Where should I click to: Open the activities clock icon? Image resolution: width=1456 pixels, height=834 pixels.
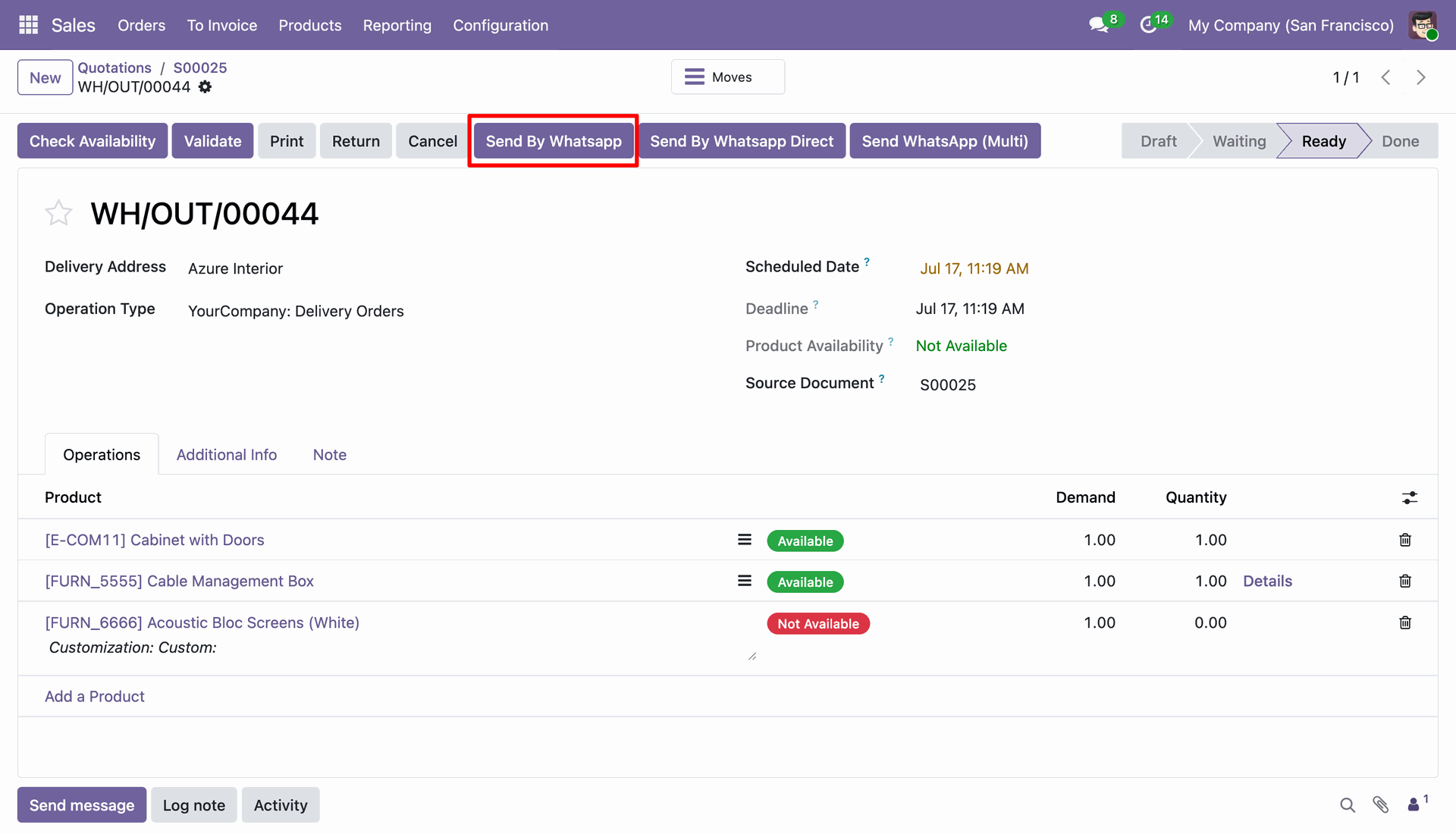point(1148,25)
